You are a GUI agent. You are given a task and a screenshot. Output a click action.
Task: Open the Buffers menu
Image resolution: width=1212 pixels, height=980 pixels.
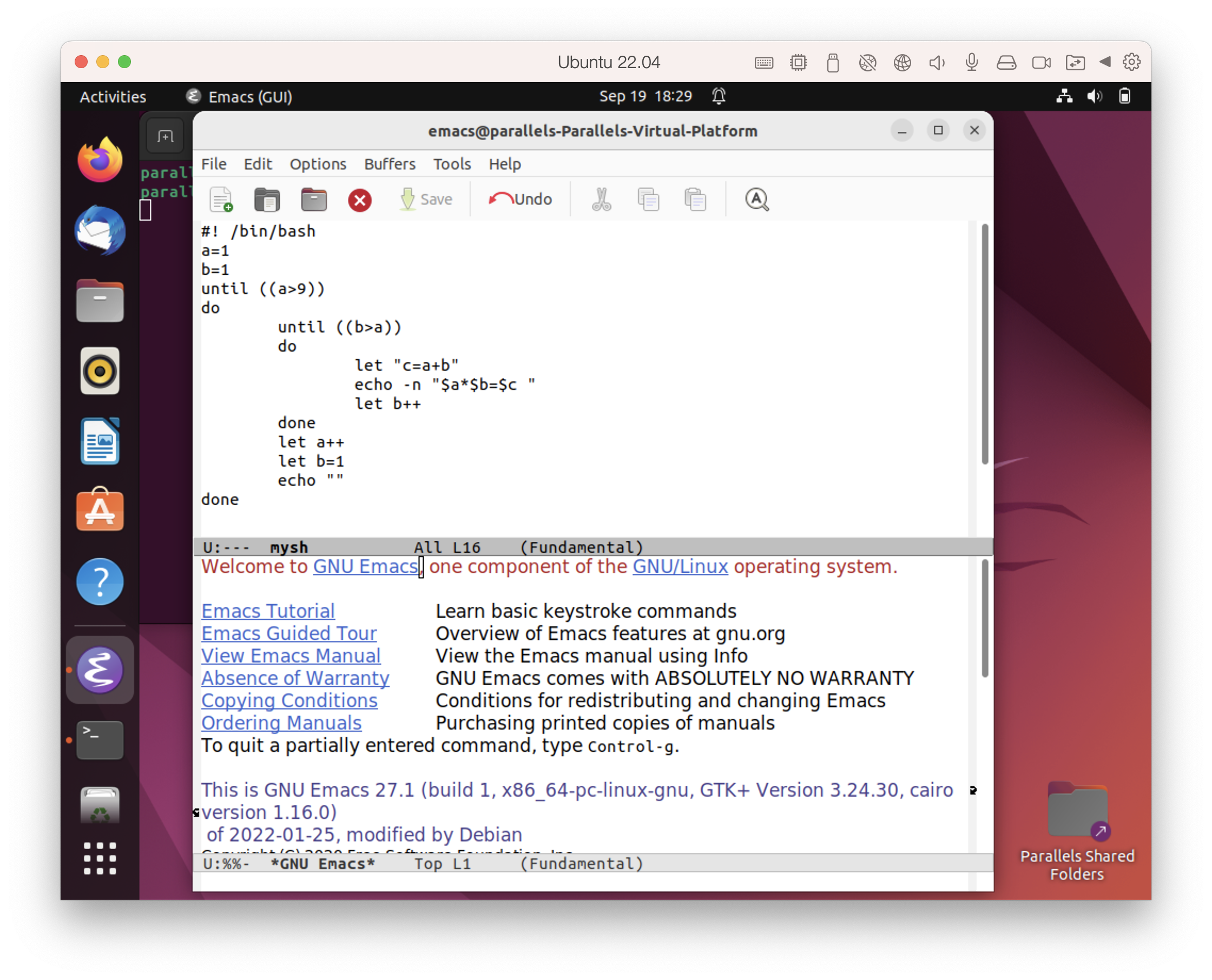point(390,164)
